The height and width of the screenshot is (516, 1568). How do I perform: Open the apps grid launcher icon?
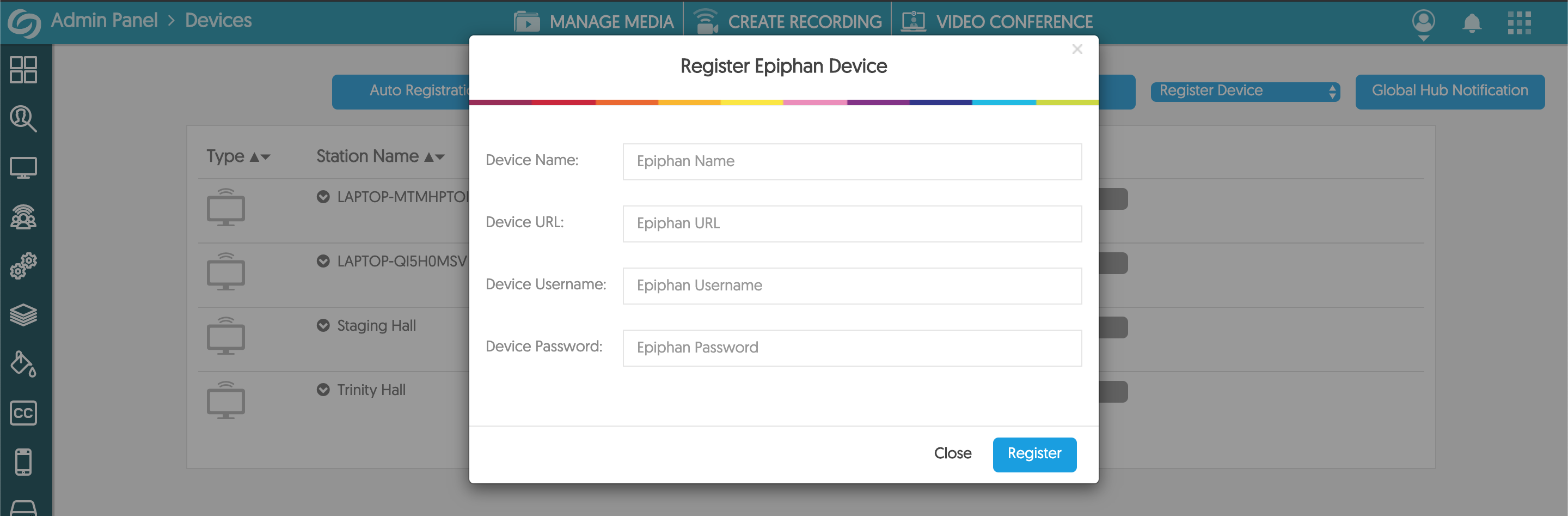pos(1520,23)
